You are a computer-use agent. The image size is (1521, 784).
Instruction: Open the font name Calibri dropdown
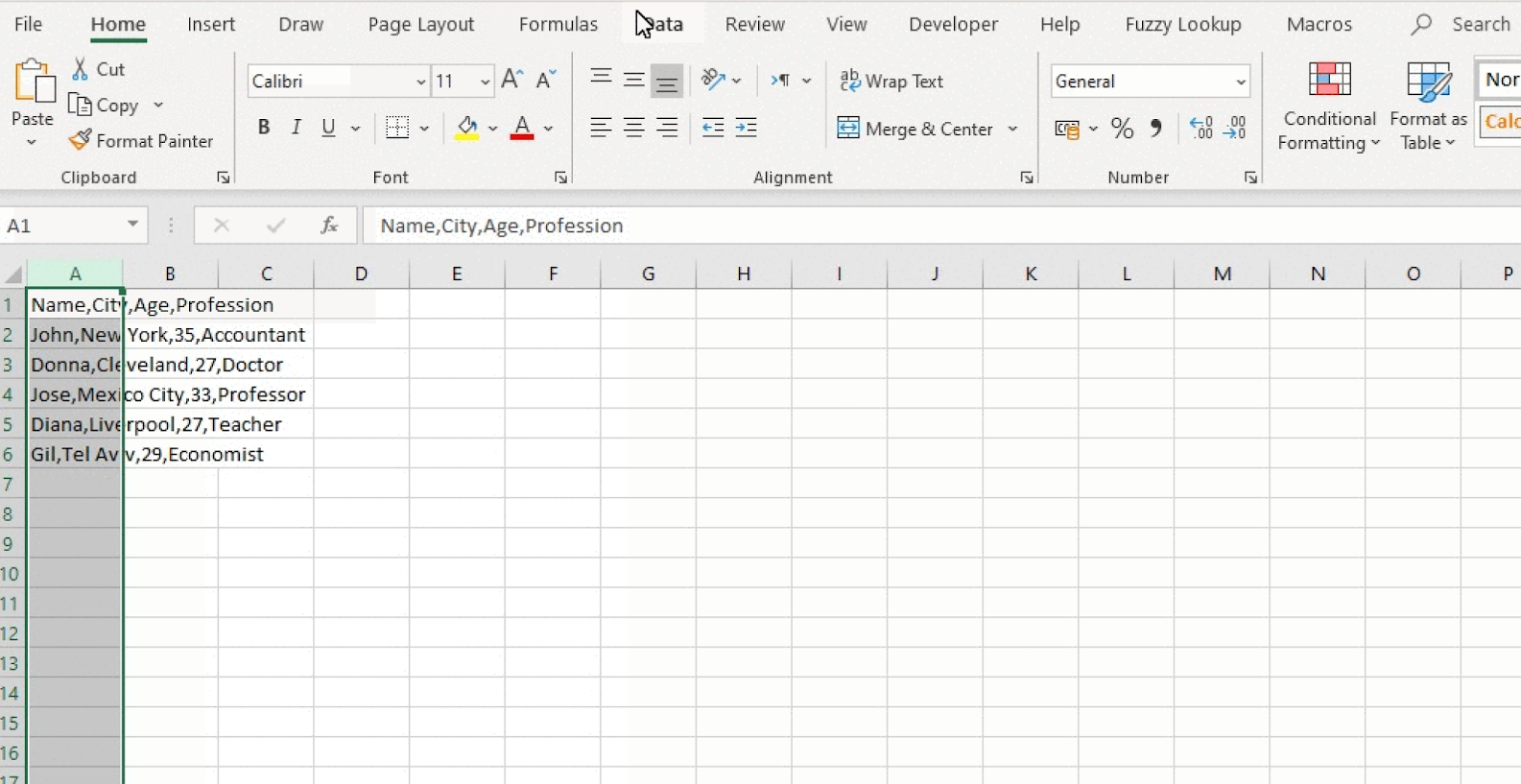click(420, 82)
